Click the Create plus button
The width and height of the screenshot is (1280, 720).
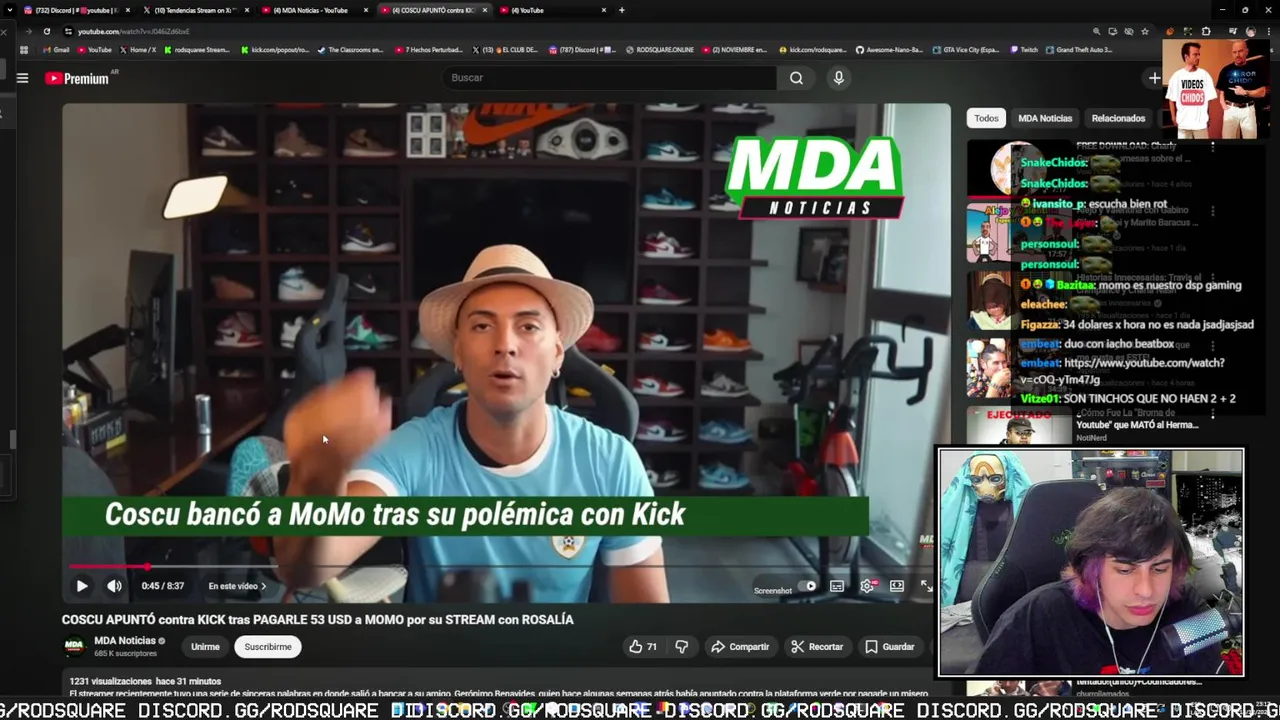click(x=1154, y=78)
